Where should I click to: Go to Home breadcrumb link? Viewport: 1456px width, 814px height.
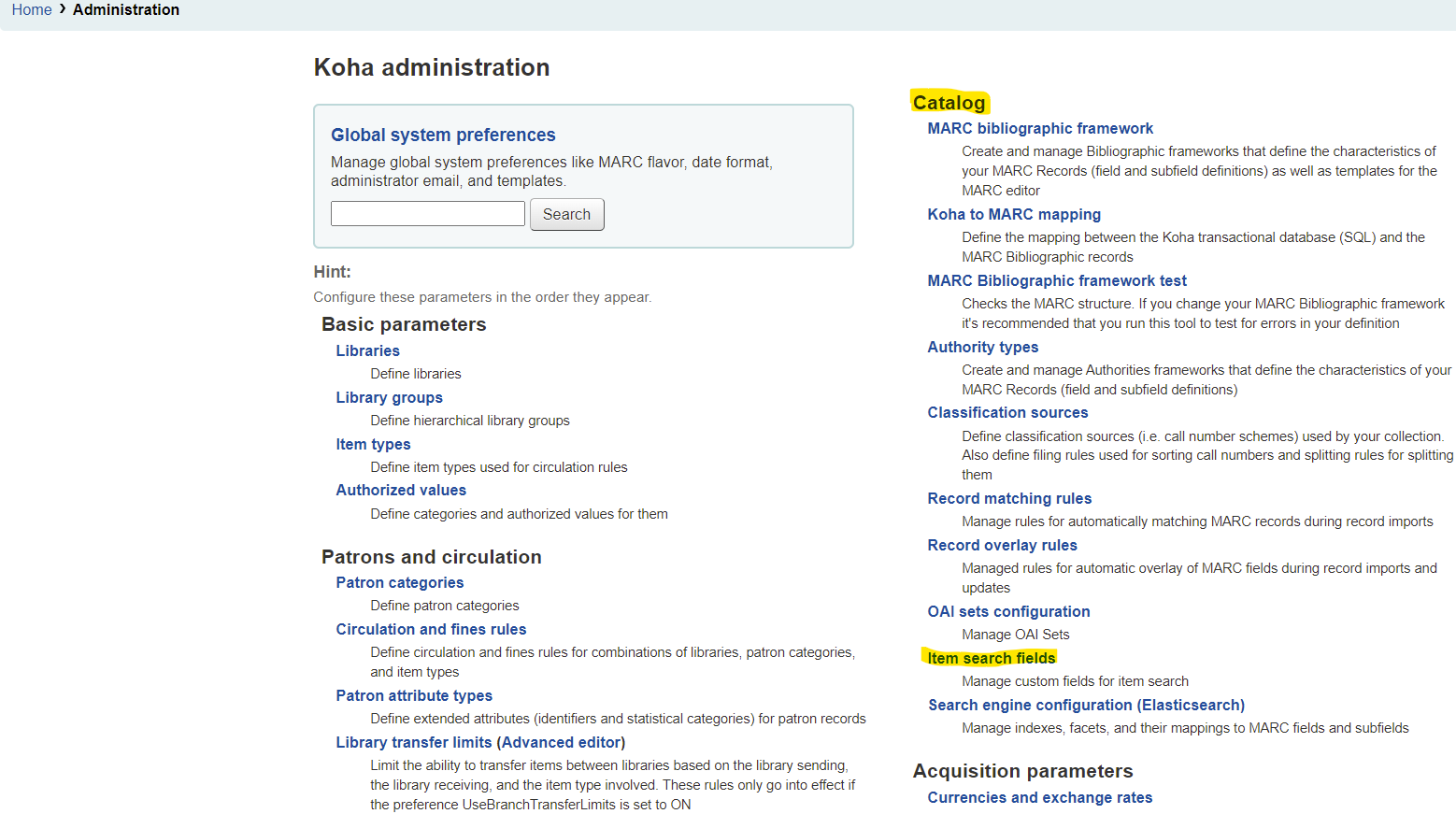click(x=32, y=9)
